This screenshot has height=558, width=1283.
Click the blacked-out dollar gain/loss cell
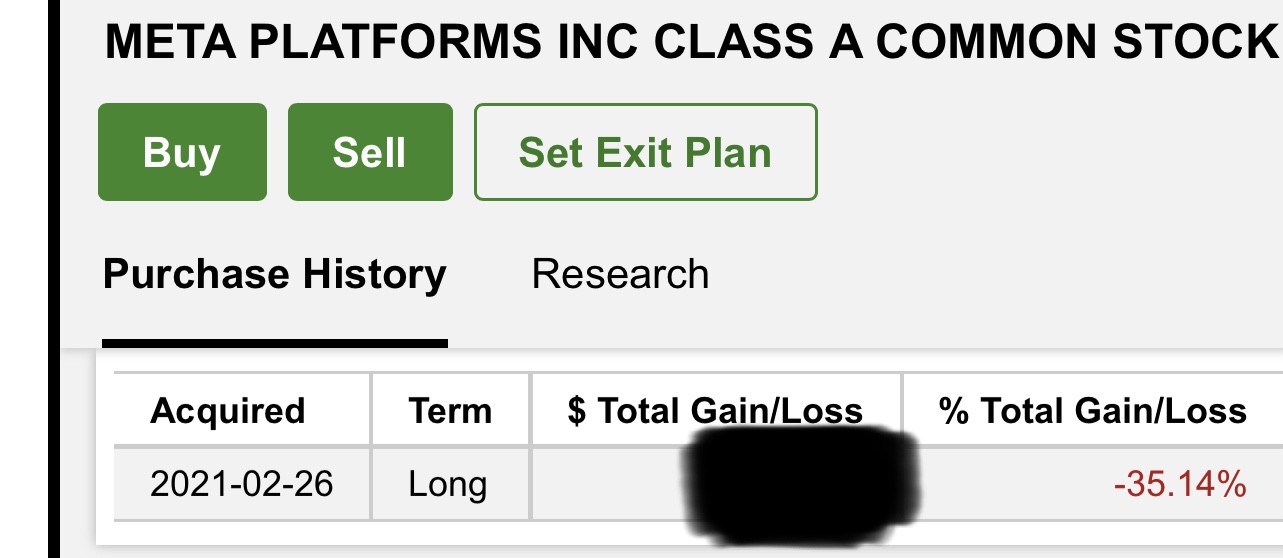[x=716, y=484]
